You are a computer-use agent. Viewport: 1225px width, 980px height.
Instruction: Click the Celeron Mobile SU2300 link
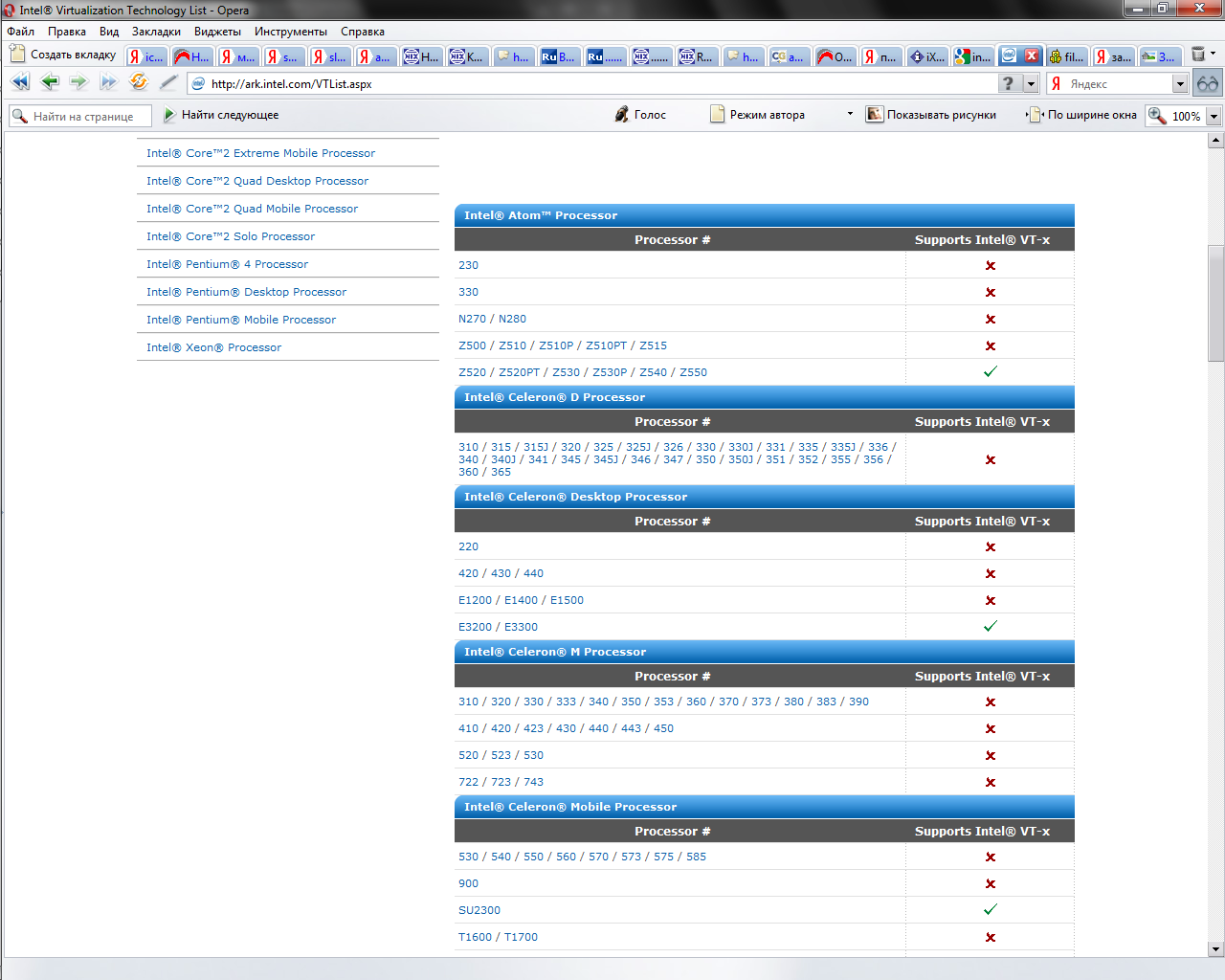[x=479, y=910]
